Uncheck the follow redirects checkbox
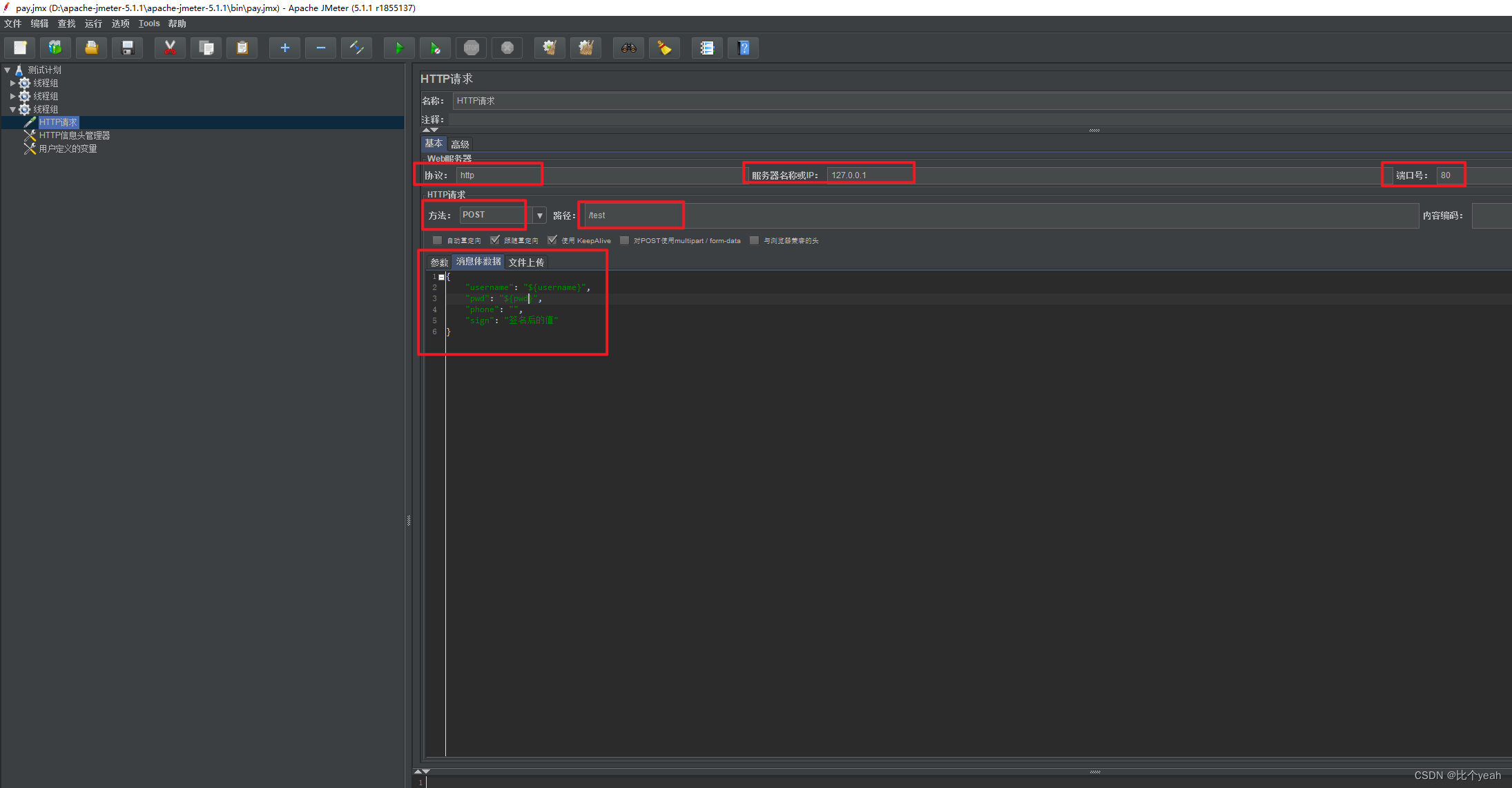This screenshot has height=788, width=1512. pos(494,240)
